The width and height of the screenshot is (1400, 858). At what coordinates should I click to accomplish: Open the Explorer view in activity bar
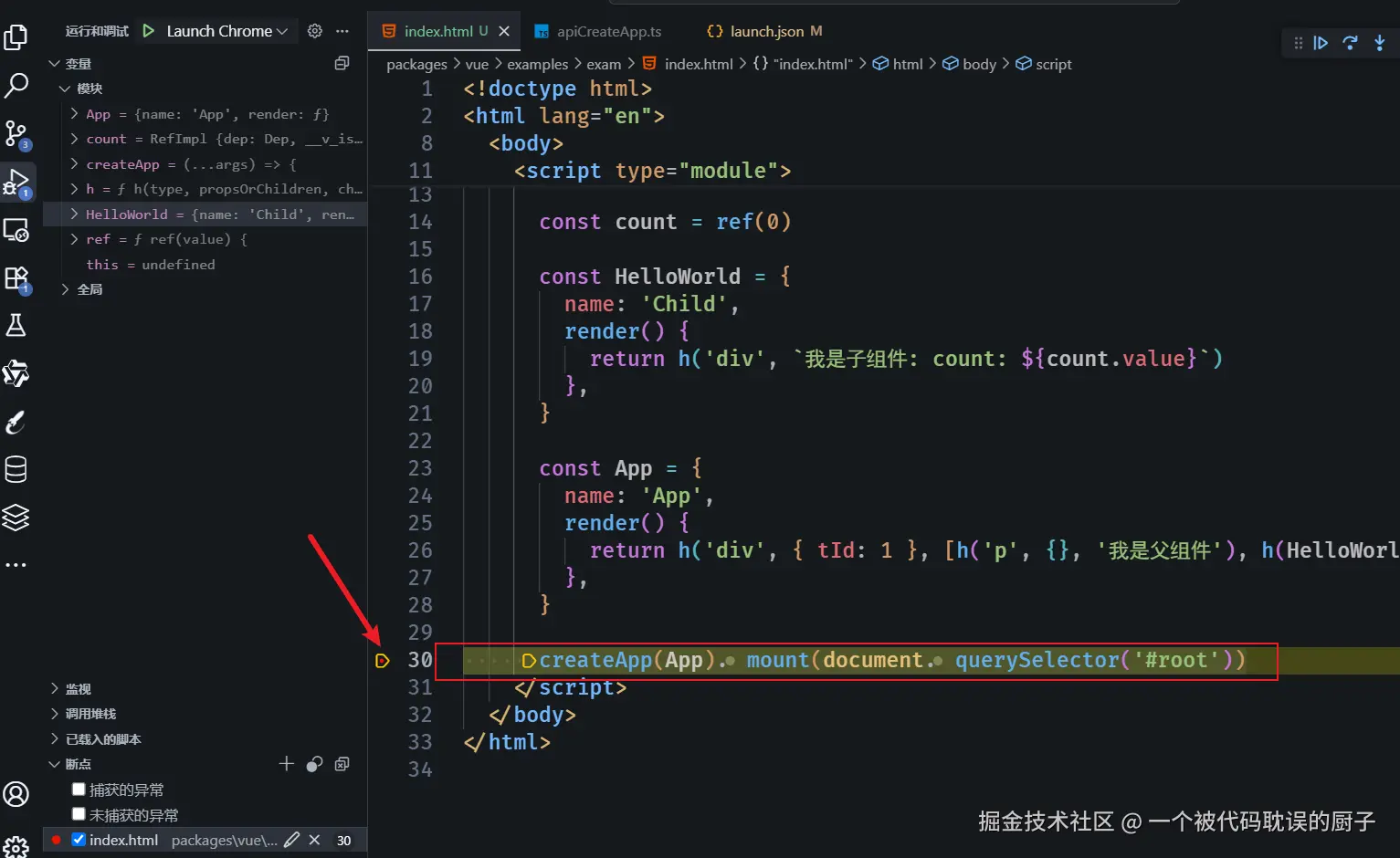(16, 37)
